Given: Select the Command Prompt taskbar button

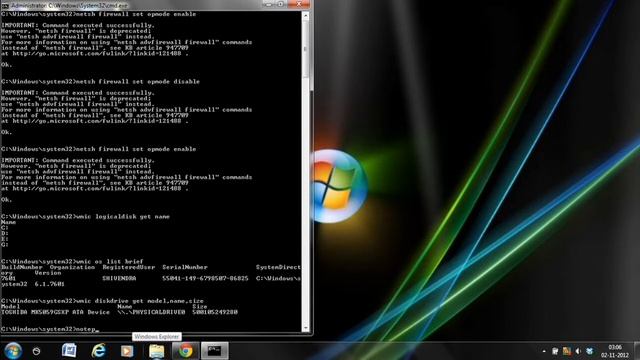Looking at the screenshot, I should point(214,351).
